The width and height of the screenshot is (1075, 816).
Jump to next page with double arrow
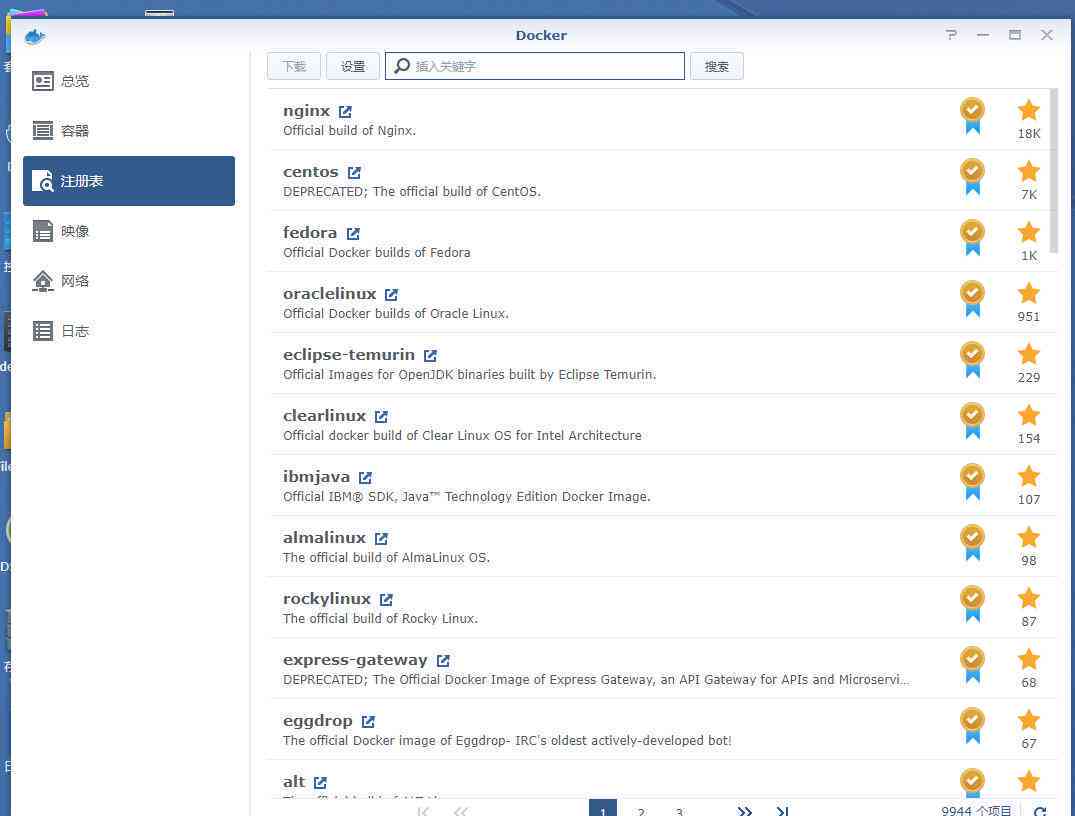[745, 811]
